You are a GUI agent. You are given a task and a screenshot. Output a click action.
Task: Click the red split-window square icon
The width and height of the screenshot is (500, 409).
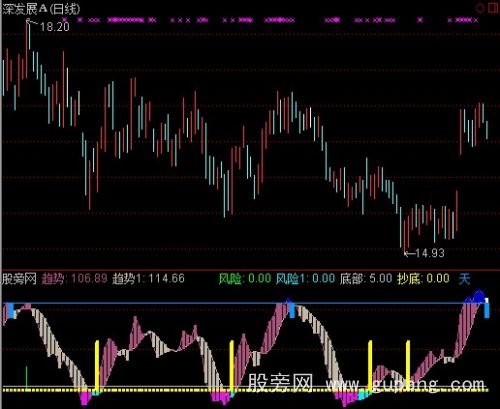click(493, 8)
